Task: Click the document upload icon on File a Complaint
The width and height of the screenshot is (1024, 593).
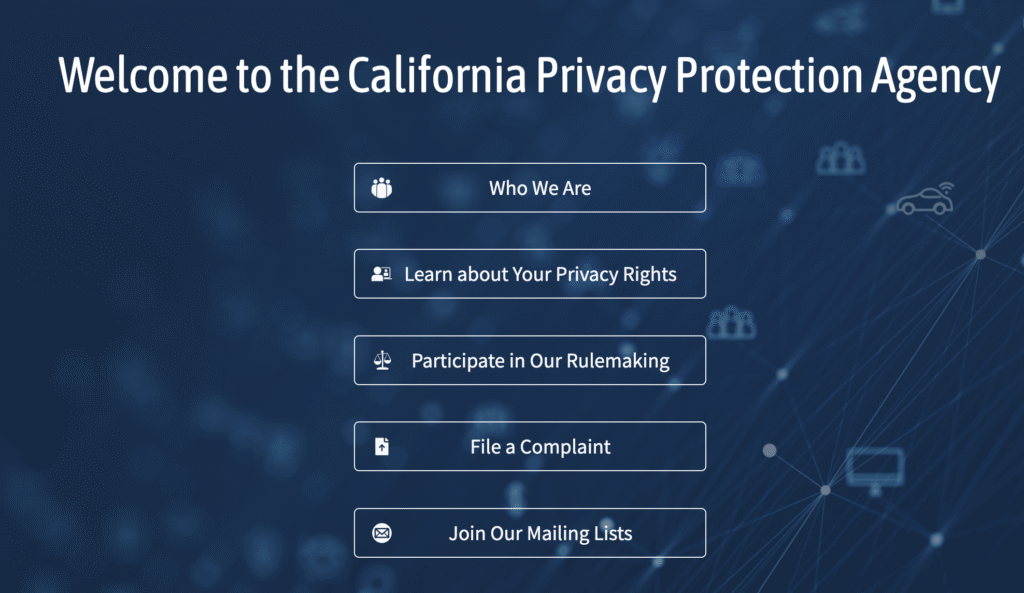Action: pyautogui.click(x=383, y=446)
